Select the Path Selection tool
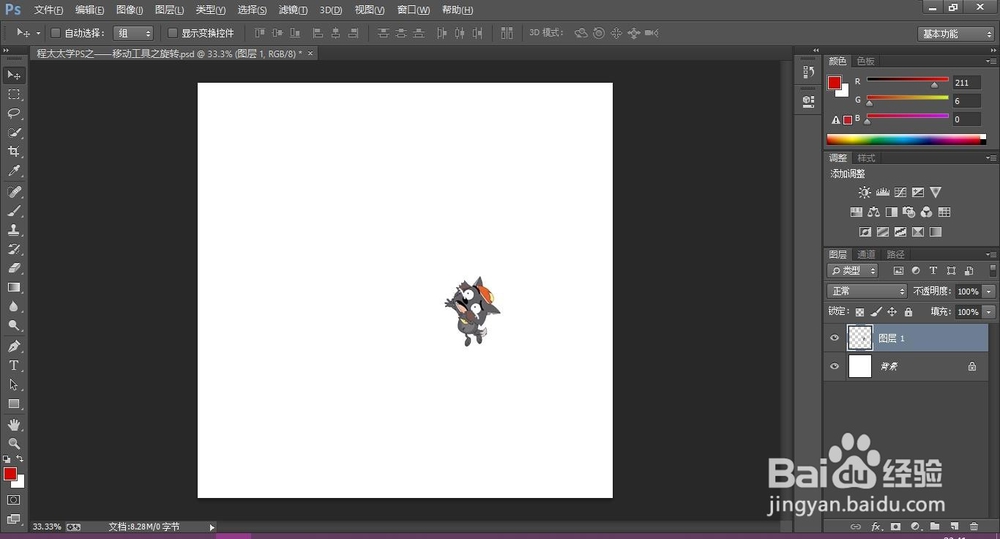 13,385
